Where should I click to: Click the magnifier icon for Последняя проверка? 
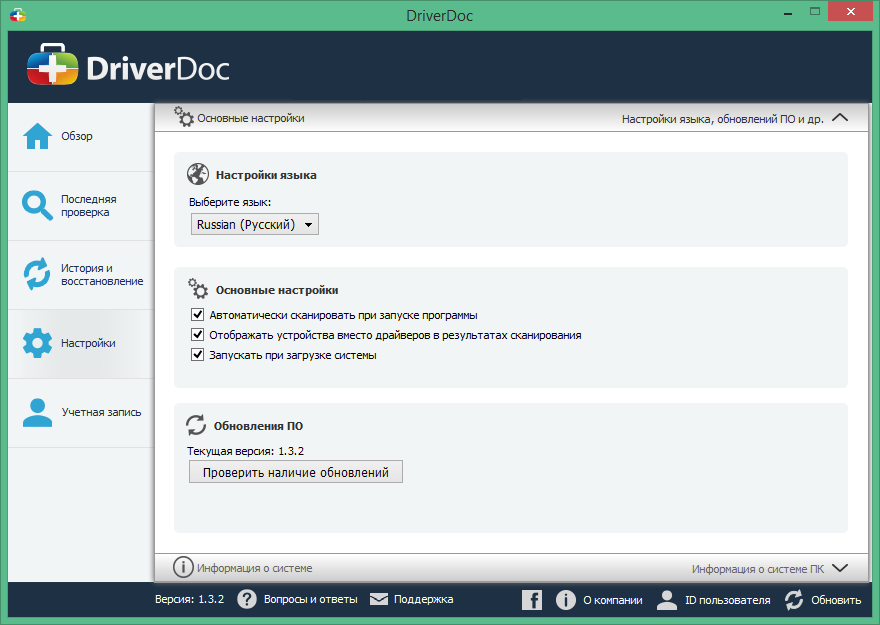[x=37, y=206]
